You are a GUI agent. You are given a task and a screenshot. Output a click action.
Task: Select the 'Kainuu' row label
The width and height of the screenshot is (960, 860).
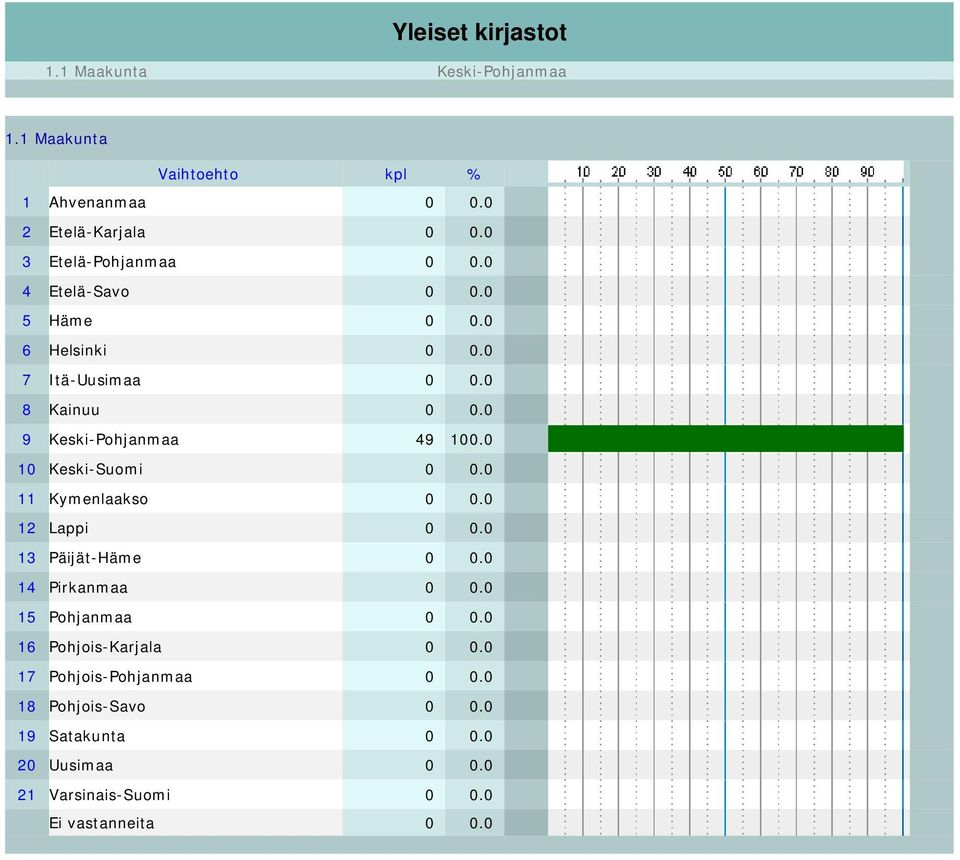(x=74, y=410)
